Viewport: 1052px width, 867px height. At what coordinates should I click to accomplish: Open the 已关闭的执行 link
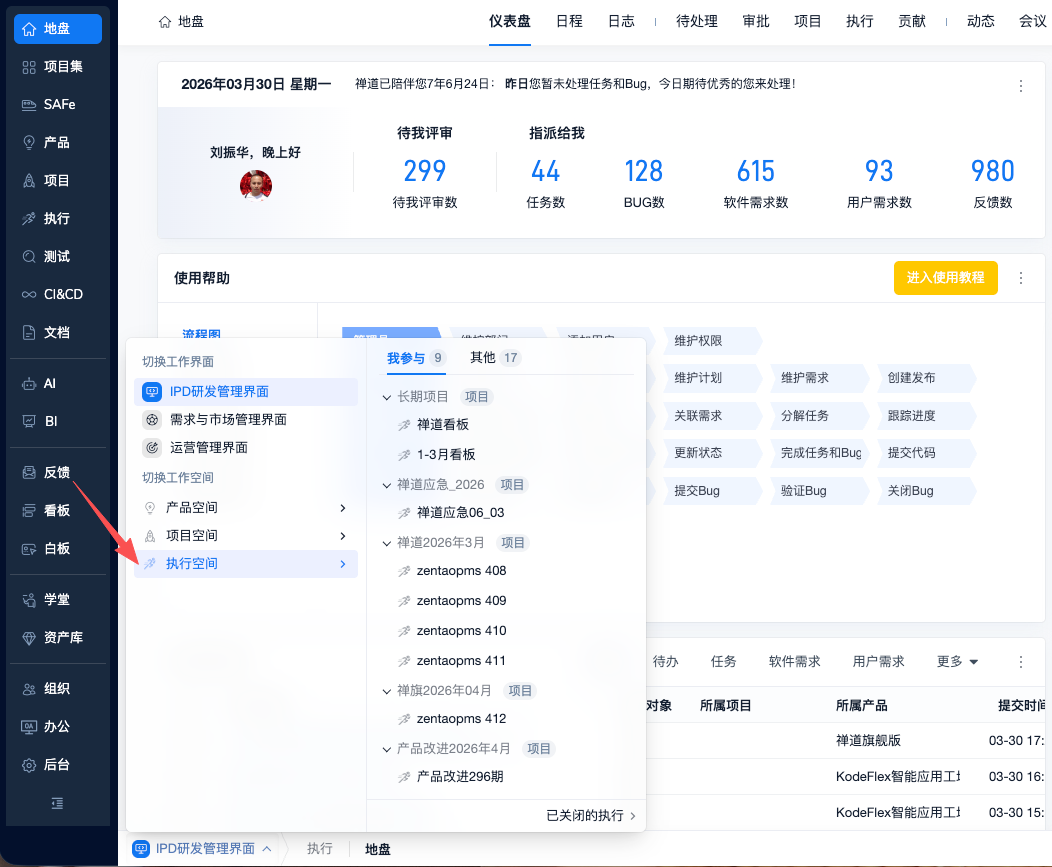[590, 815]
